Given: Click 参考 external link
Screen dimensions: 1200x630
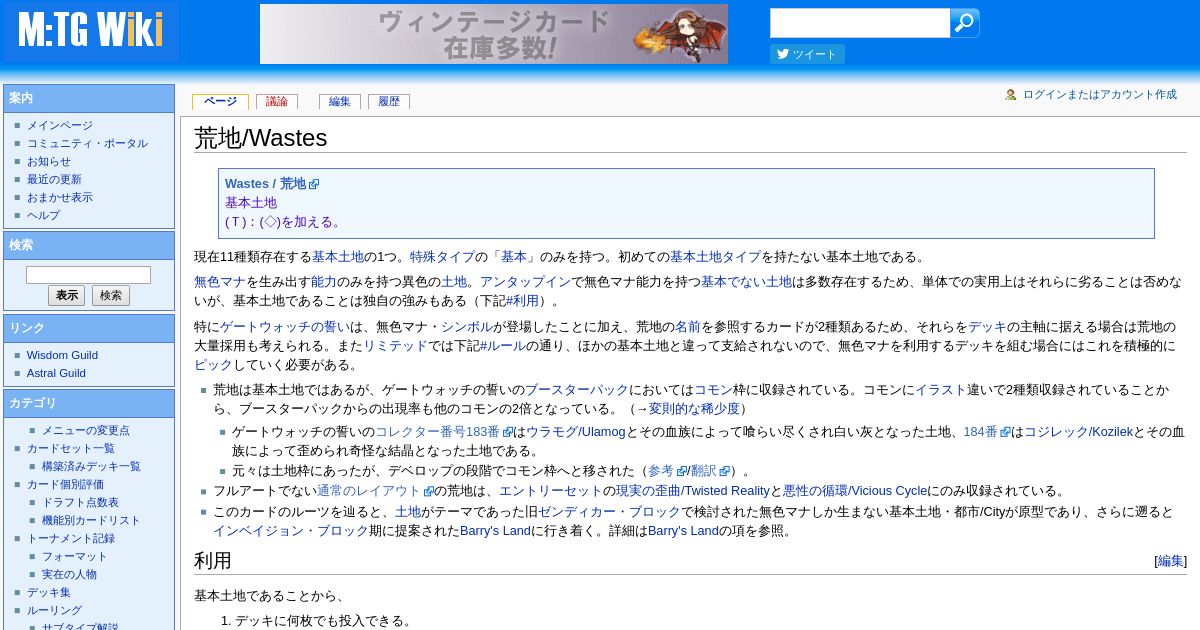Looking at the screenshot, I should point(661,471).
